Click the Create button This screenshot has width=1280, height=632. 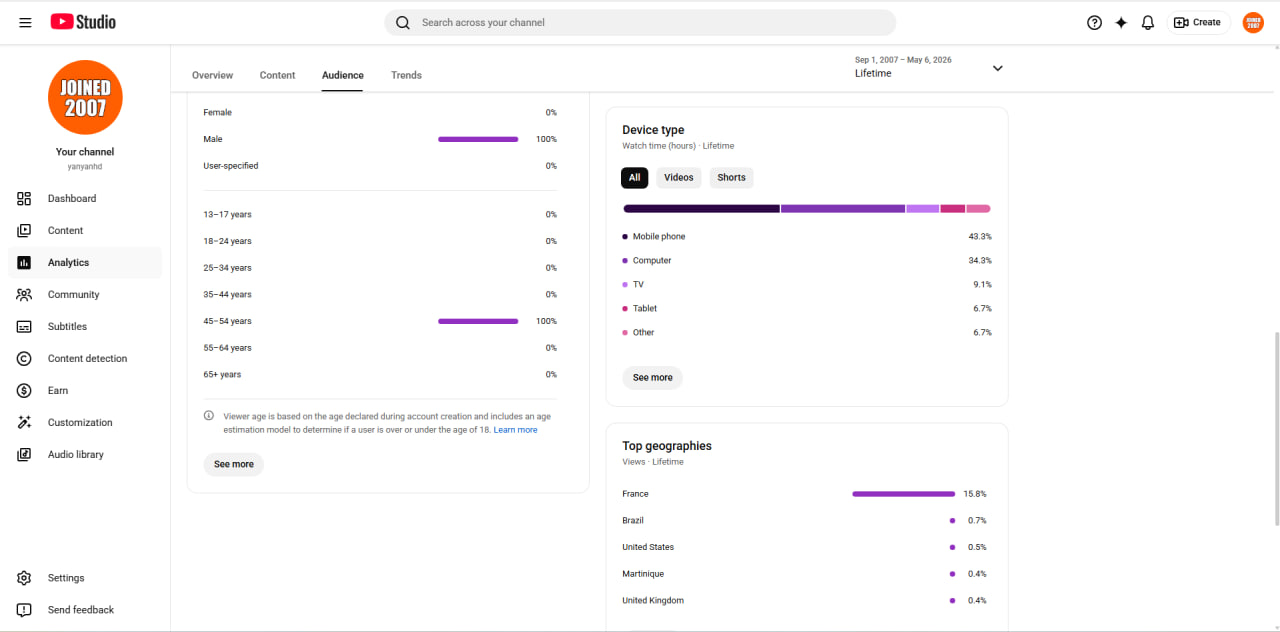[x=1198, y=22]
